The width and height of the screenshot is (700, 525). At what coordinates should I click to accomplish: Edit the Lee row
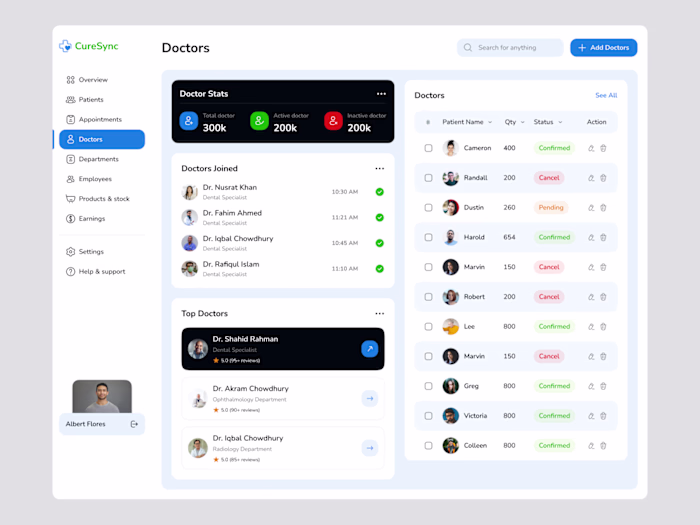[591, 327]
